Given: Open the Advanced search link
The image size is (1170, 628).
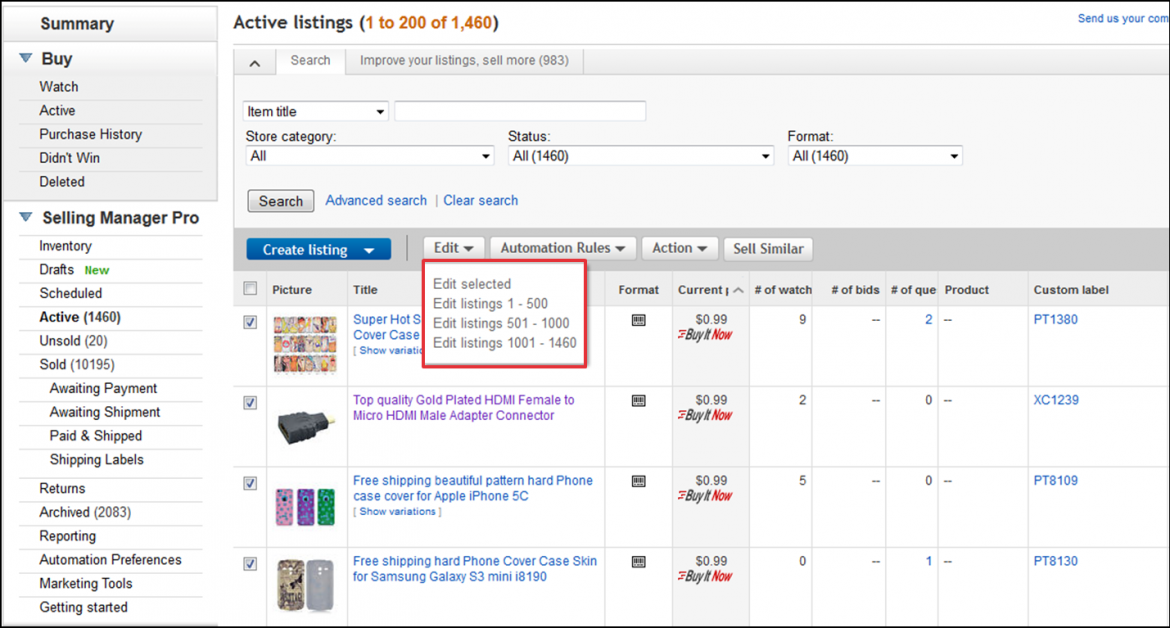Looking at the screenshot, I should click(376, 200).
